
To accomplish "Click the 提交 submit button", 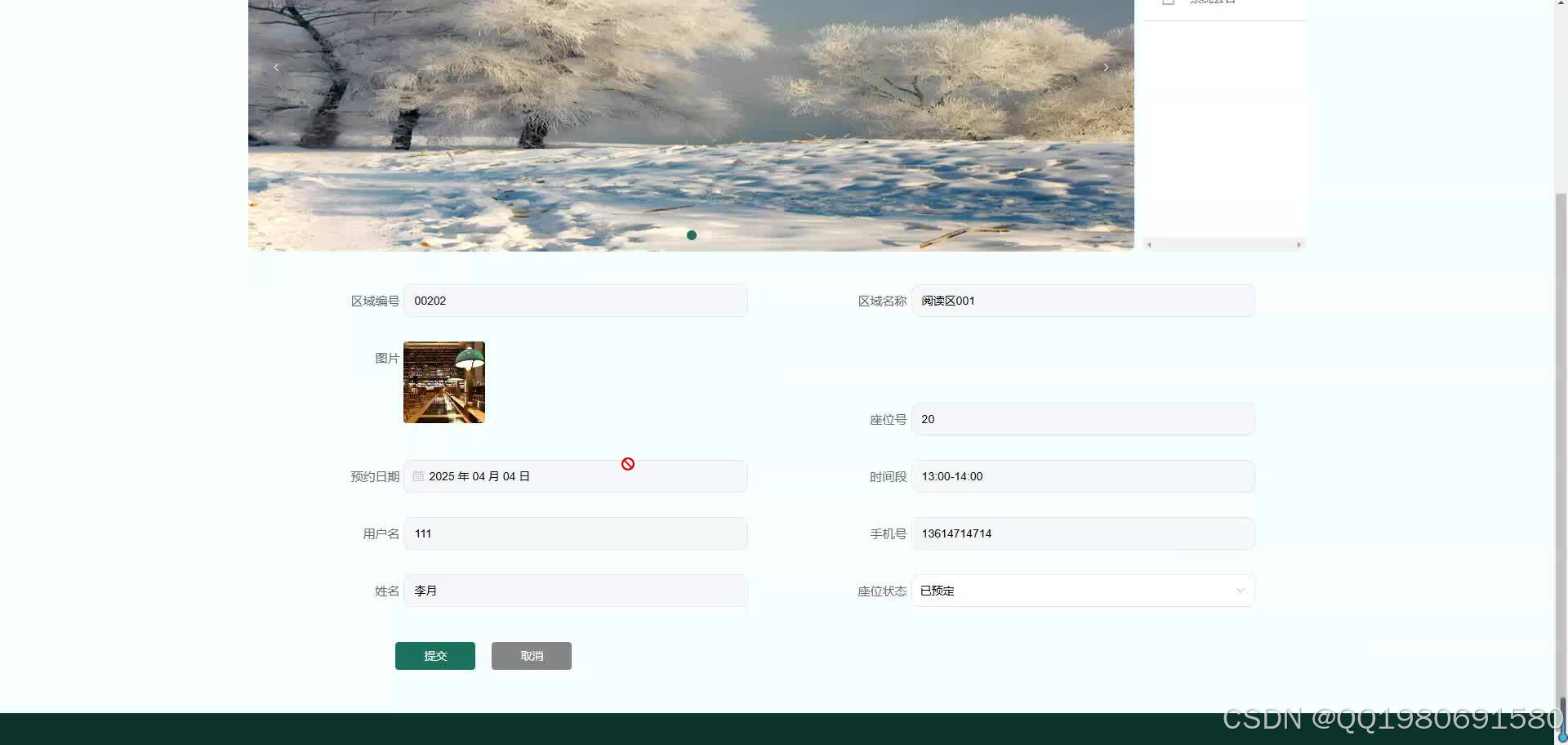I will (x=434, y=655).
